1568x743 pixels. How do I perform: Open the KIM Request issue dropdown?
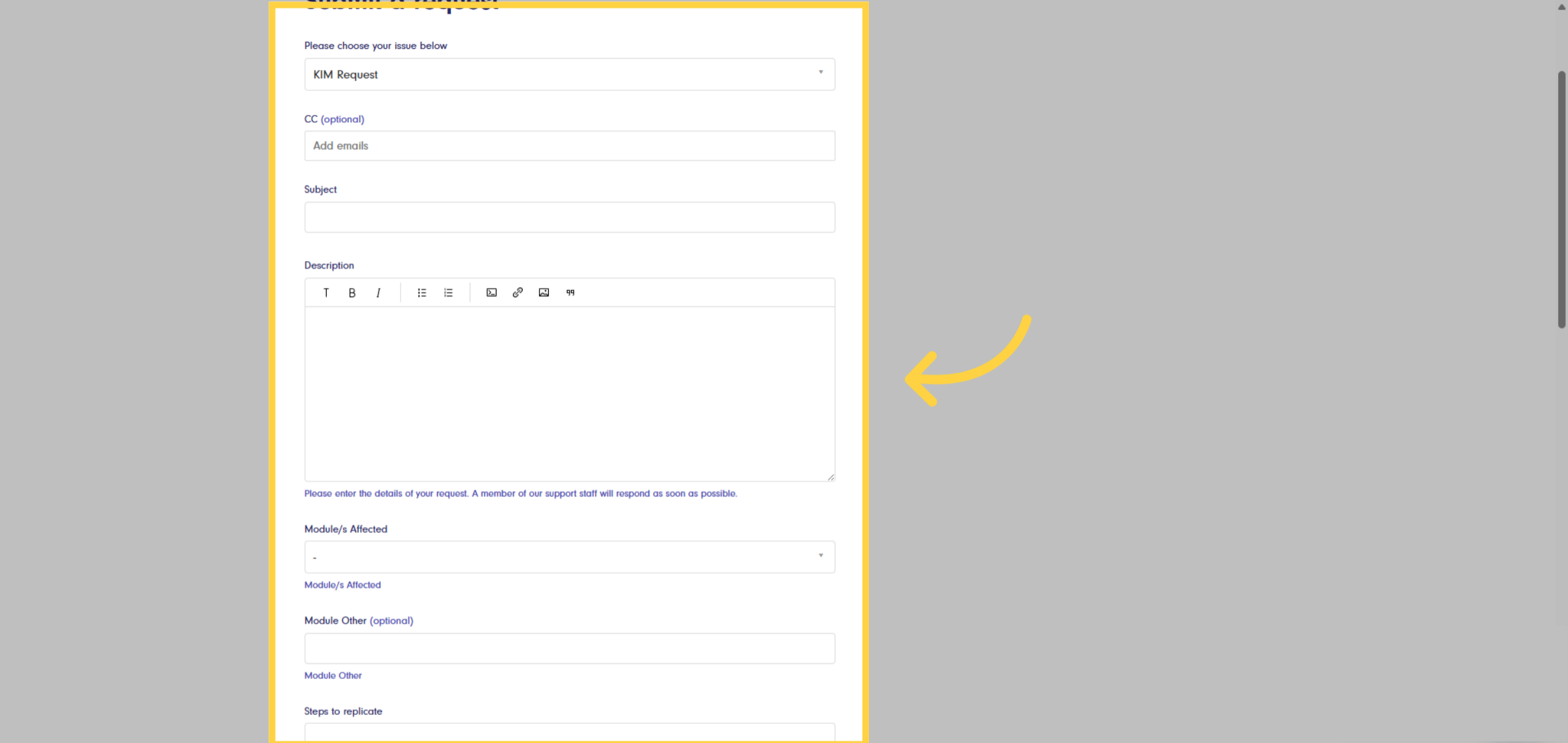[570, 74]
